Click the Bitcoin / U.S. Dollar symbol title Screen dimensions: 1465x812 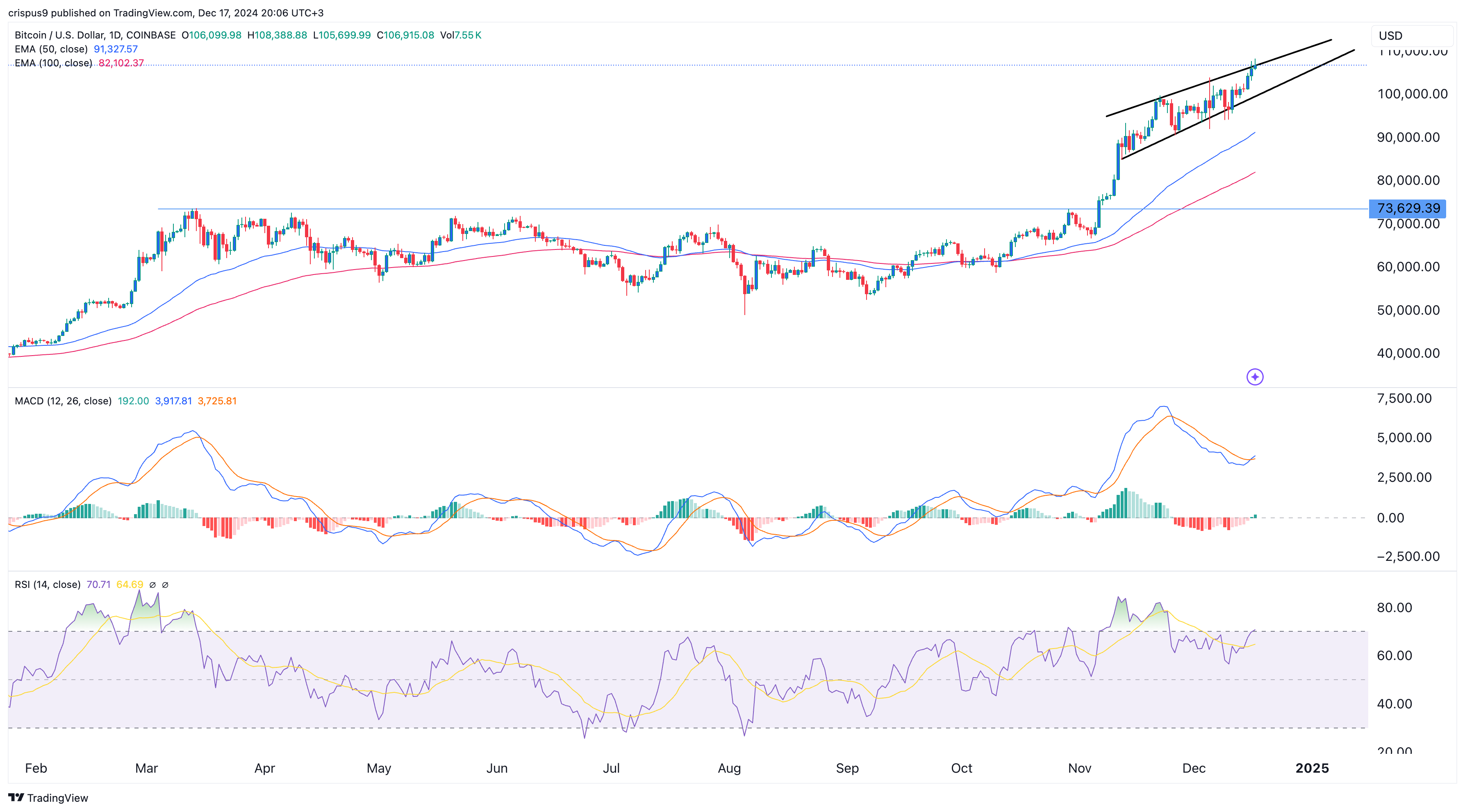coord(95,35)
